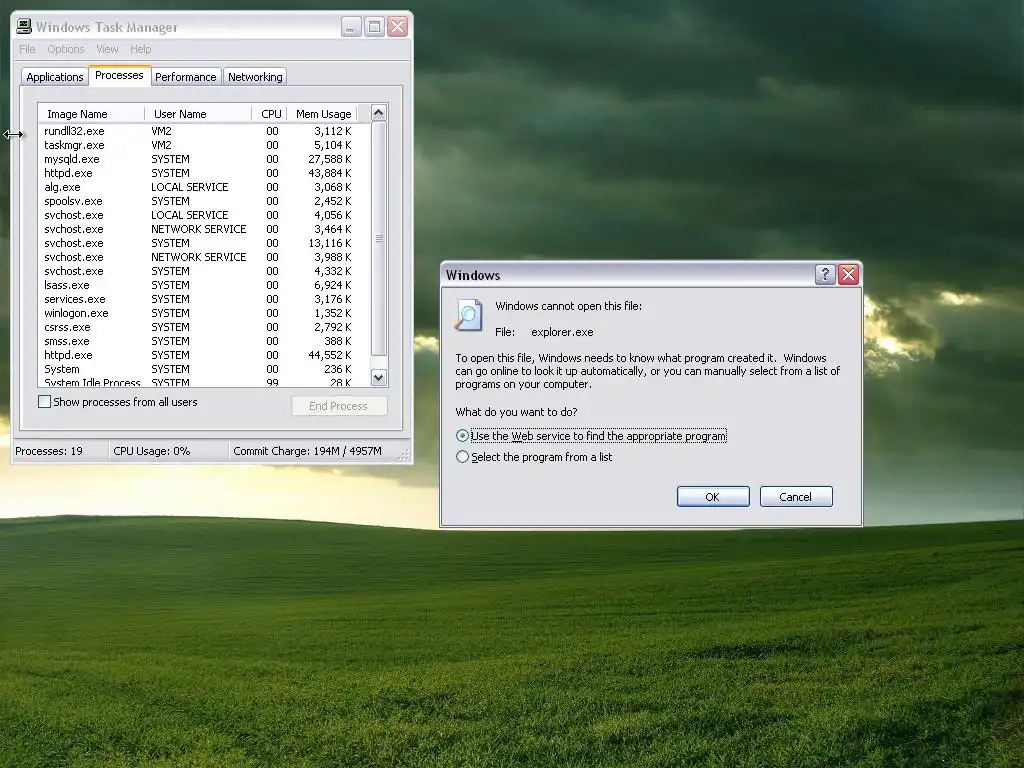Close the Windows cannot open file dialog
This screenshot has height=768, width=1024.
848,274
